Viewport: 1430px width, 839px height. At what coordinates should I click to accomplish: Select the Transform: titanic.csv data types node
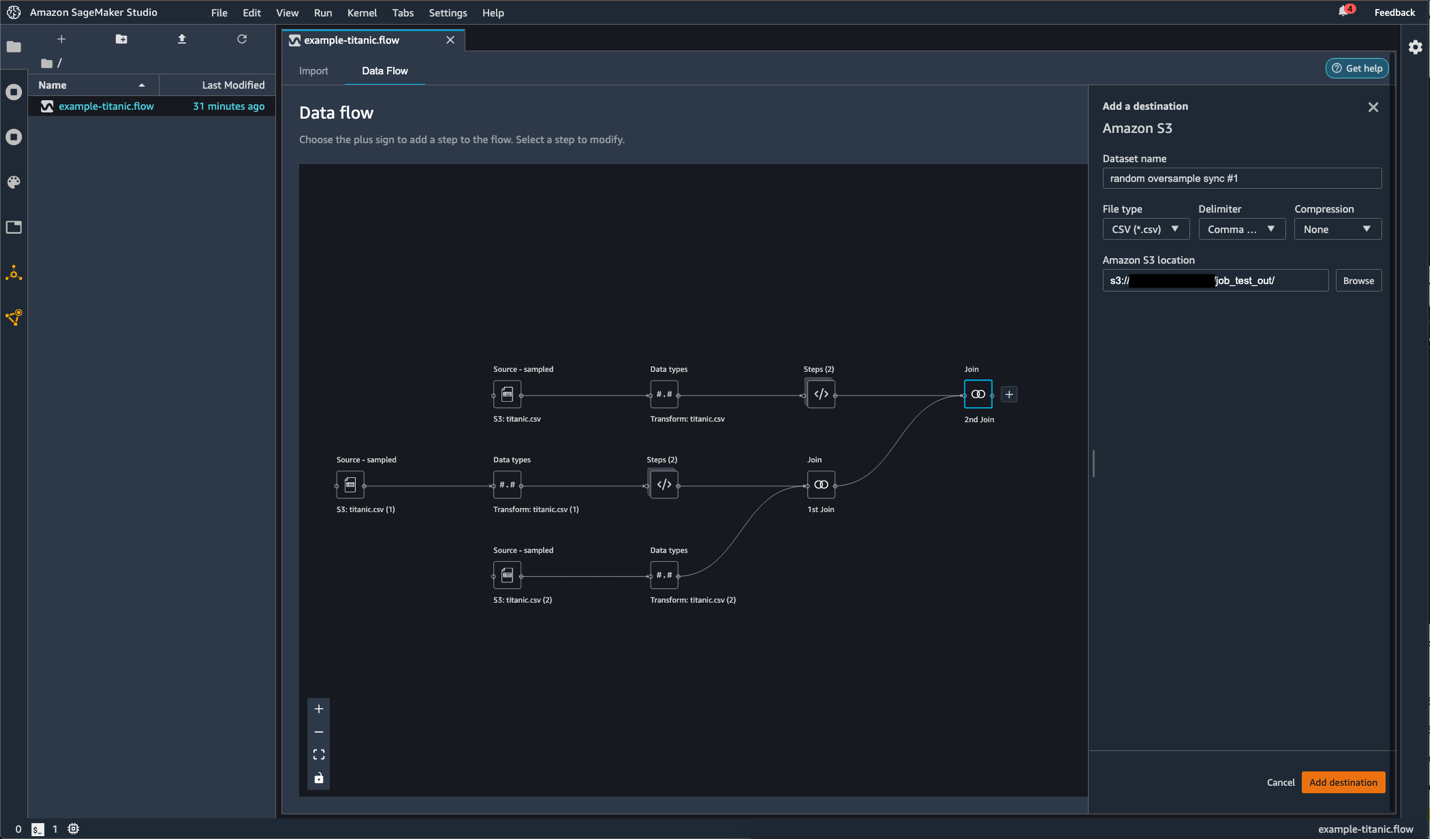point(664,394)
